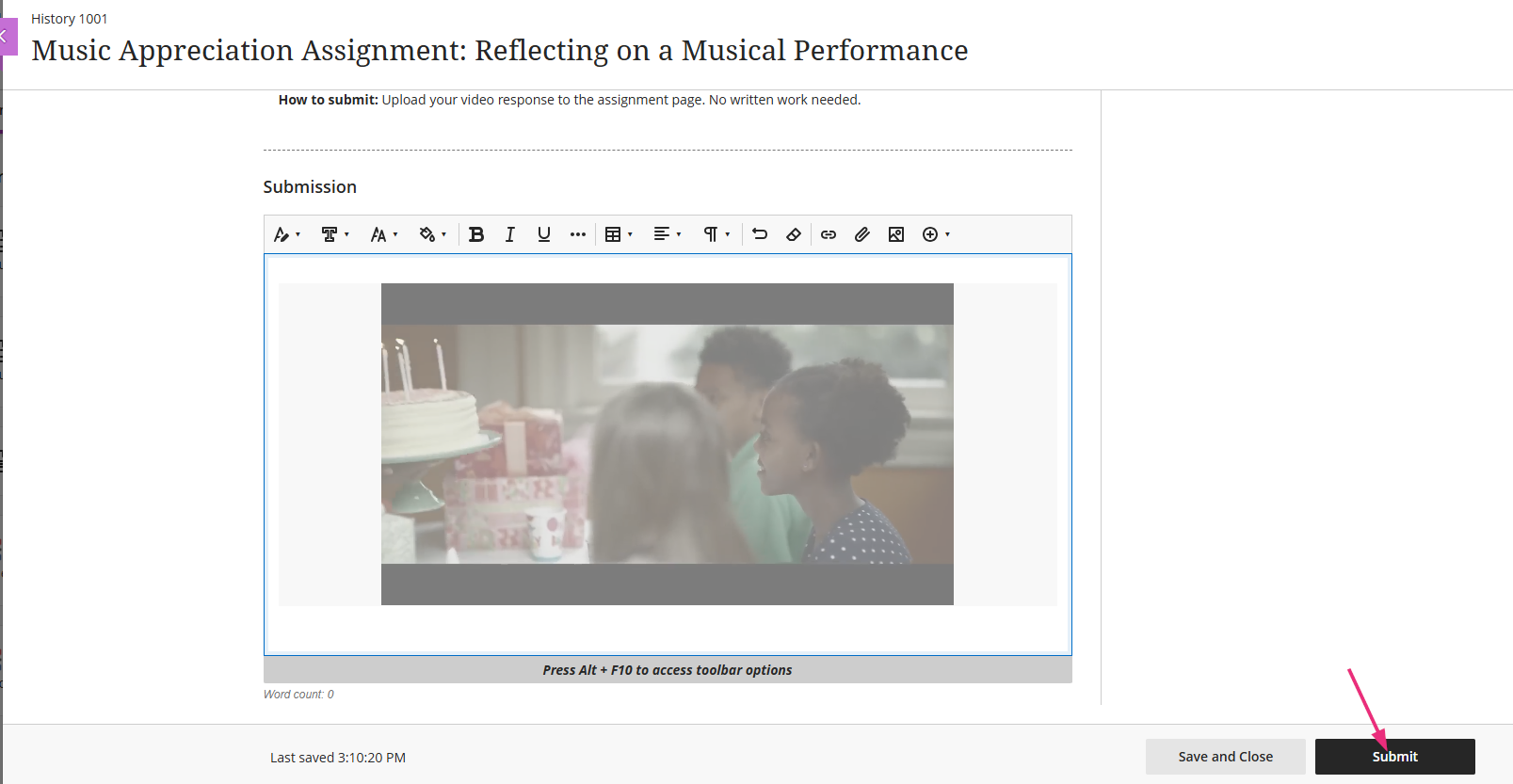The width and height of the screenshot is (1513, 784).
Task: Toggle underline text formatting
Action: click(x=543, y=234)
